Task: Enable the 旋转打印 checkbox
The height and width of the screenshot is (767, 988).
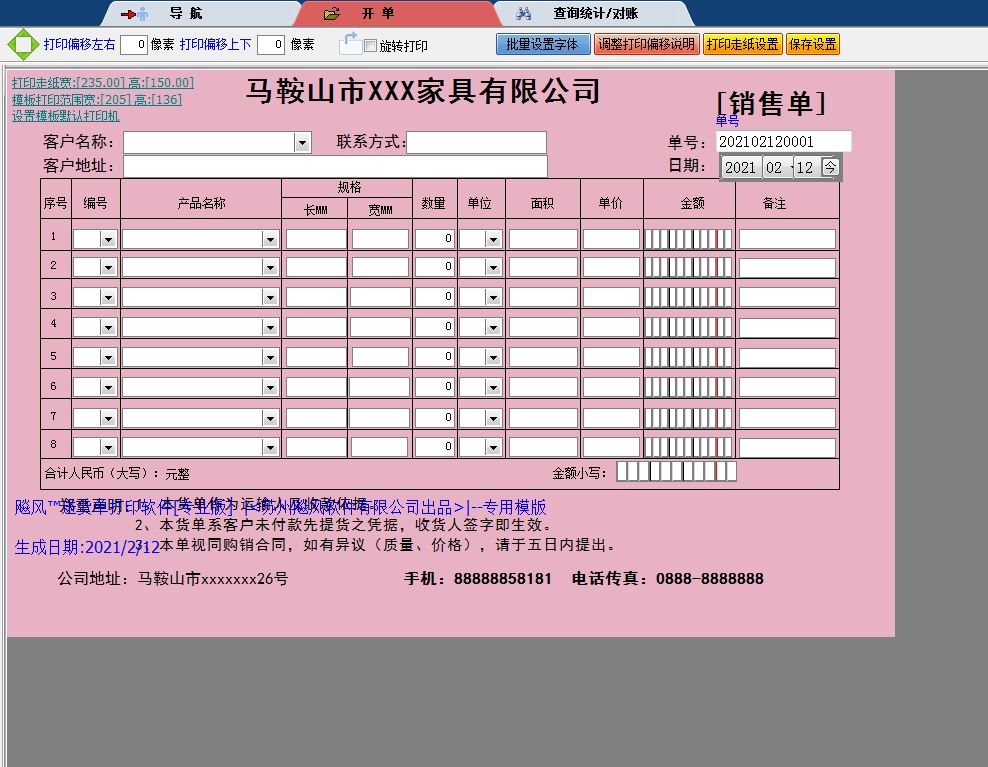Action: coord(371,46)
